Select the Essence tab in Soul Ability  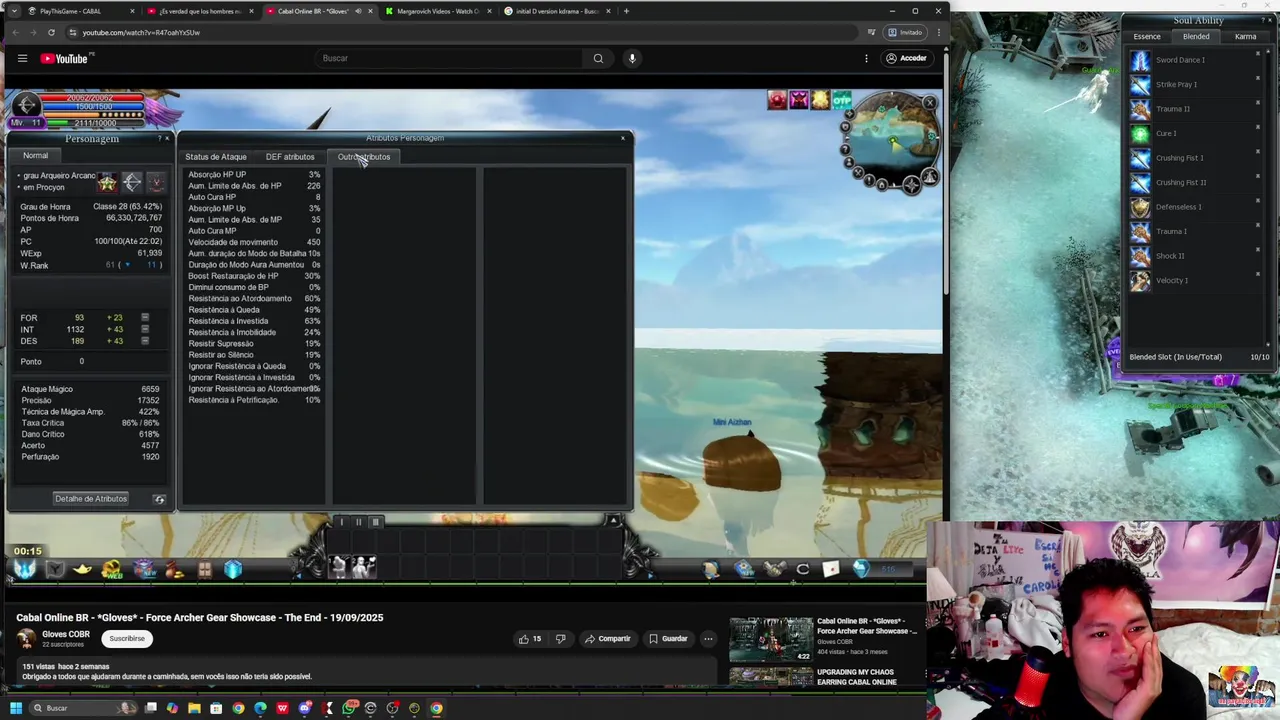(x=1147, y=37)
